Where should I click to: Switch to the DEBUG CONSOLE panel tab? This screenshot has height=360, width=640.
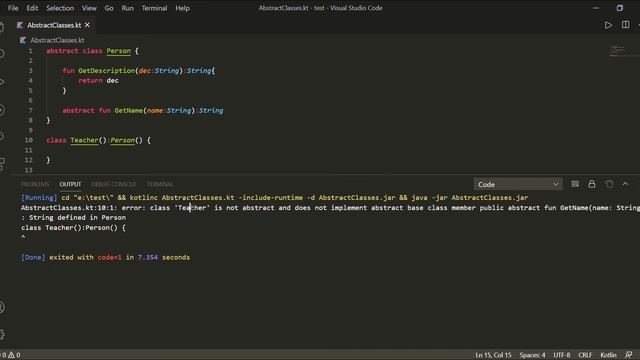pyautogui.click(x=113, y=184)
